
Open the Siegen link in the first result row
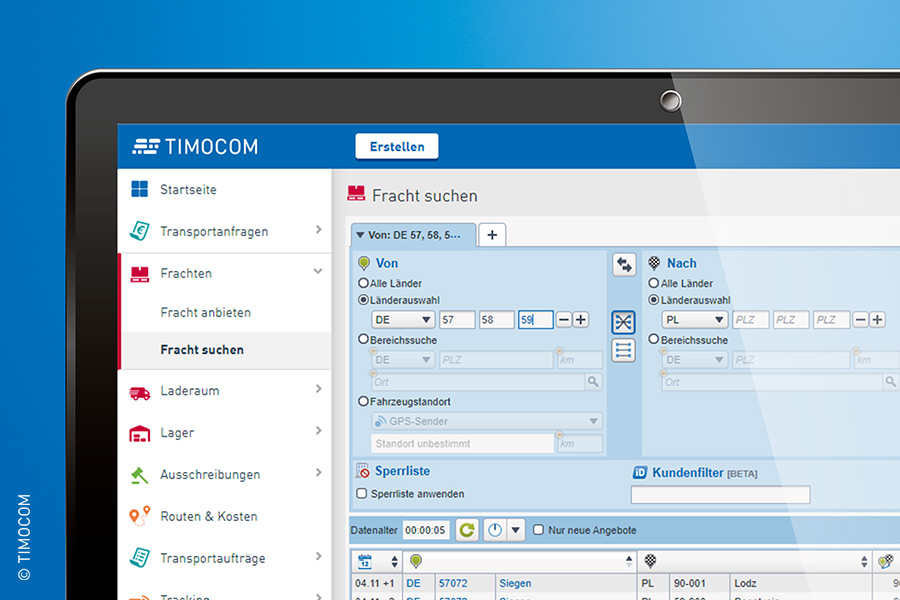pyautogui.click(x=515, y=583)
